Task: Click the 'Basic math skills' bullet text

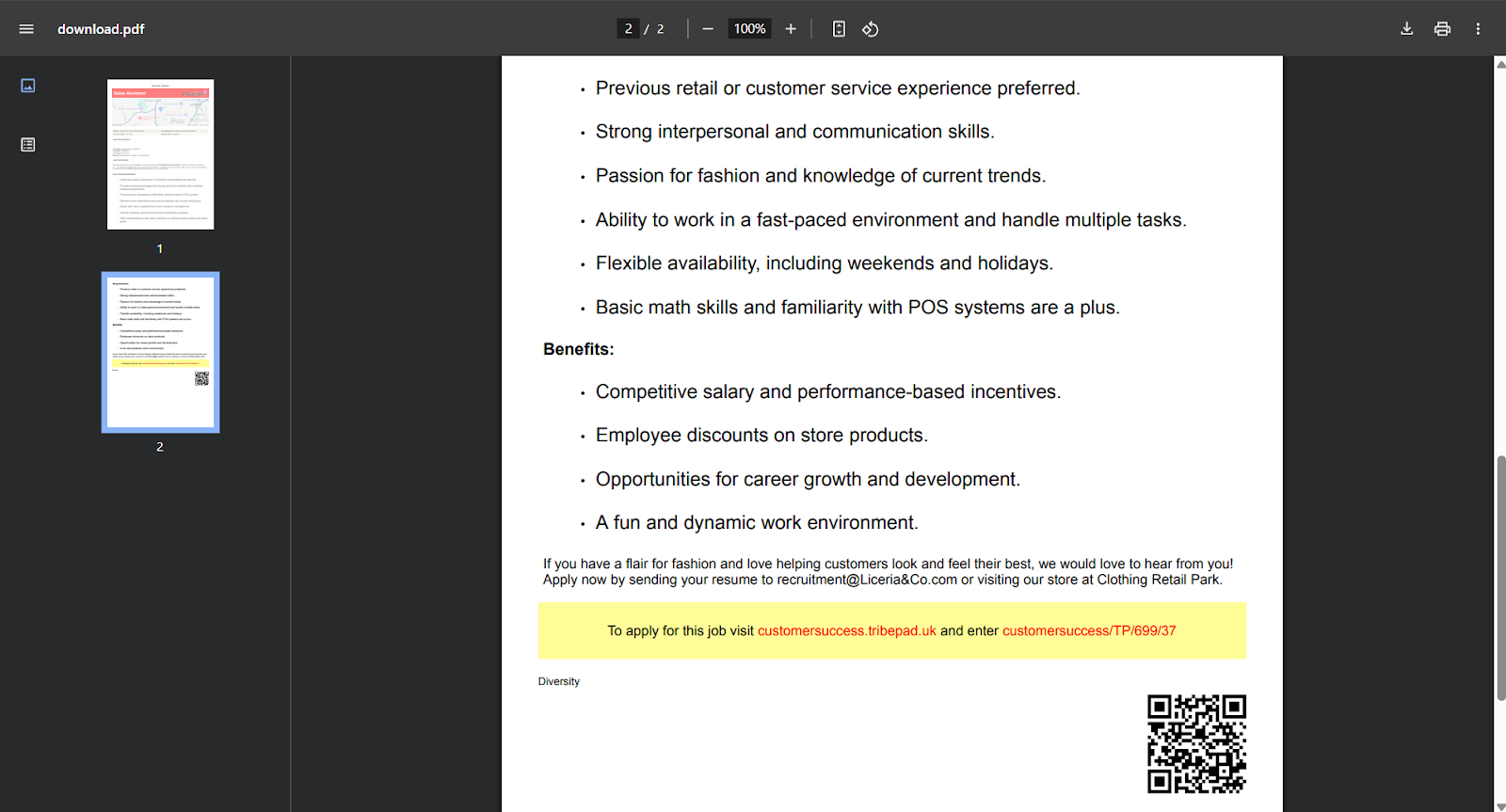Action: coord(857,308)
